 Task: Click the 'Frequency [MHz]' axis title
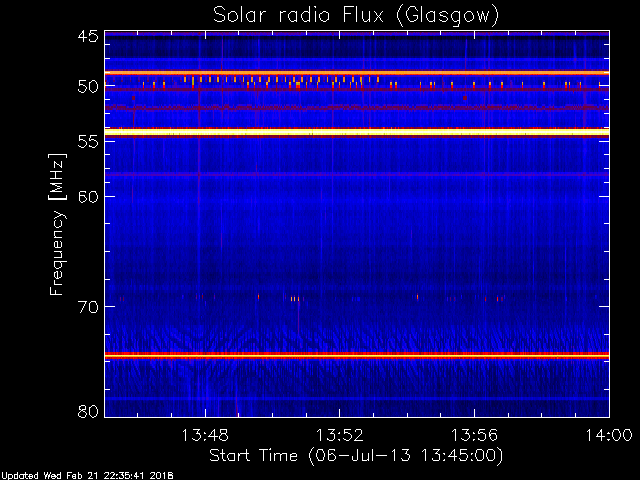(57, 224)
